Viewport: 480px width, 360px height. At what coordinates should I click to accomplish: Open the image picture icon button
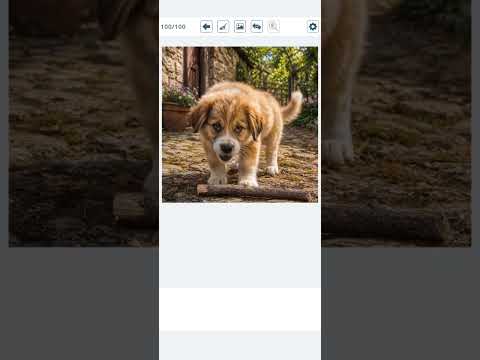click(x=240, y=27)
